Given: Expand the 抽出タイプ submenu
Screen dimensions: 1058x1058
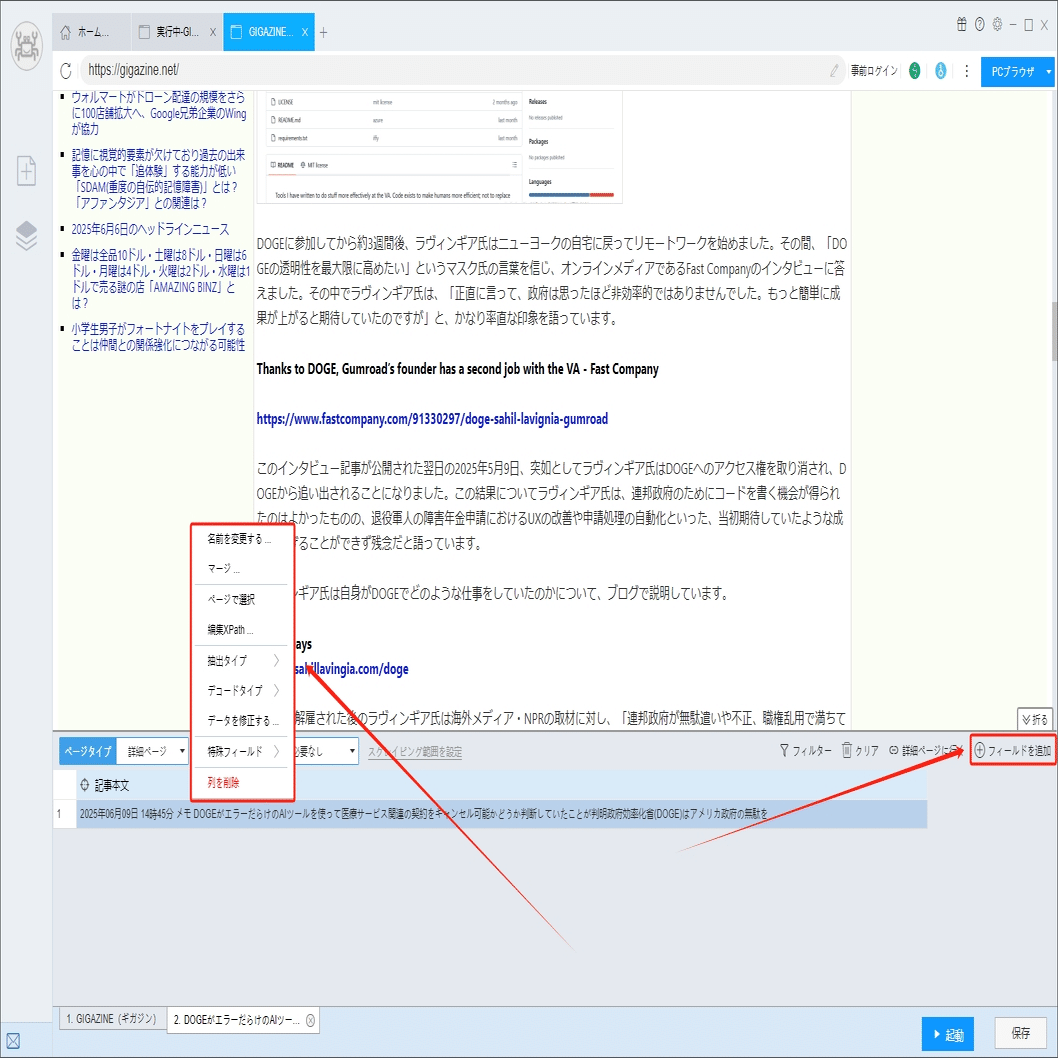Looking at the screenshot, I should pyautogui.click(x=242, y=661).
